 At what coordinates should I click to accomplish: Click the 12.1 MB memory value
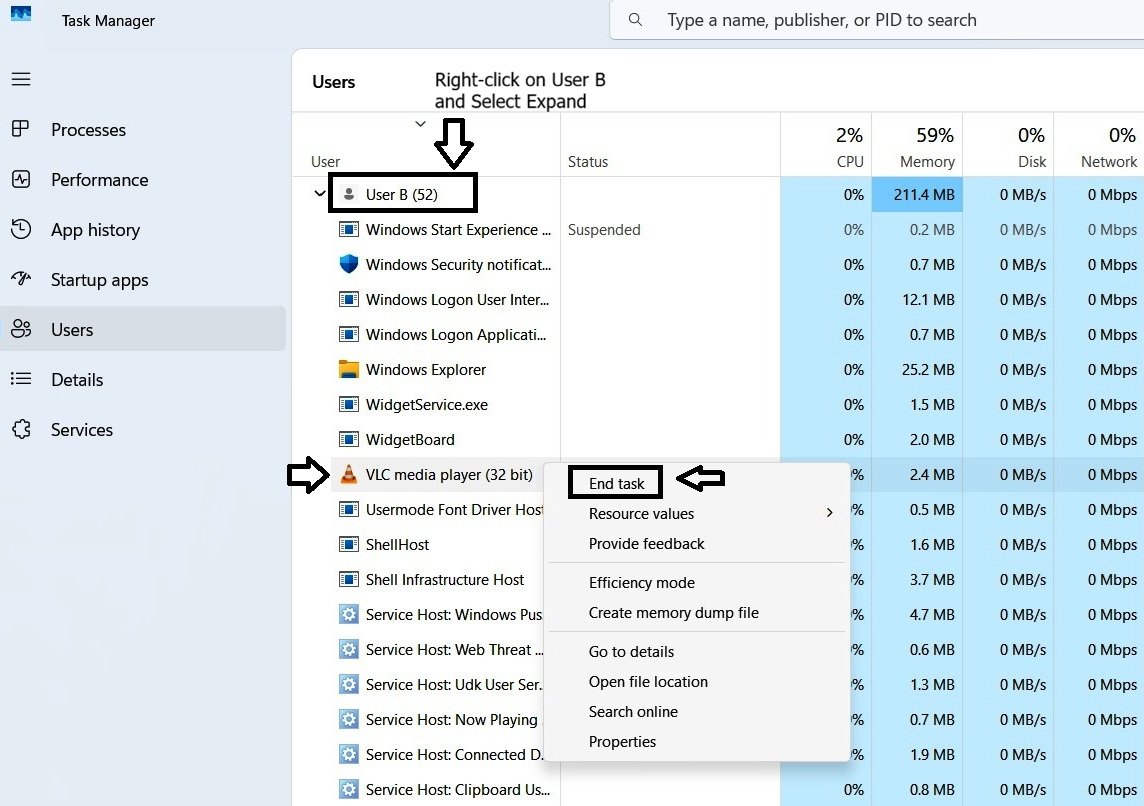pos(927,300)
